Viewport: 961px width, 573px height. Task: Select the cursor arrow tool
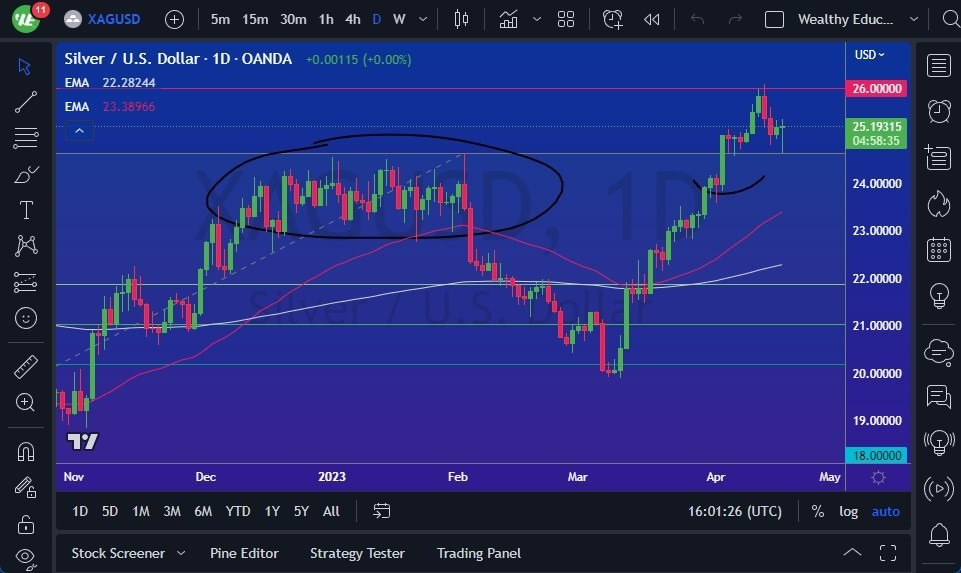(x=25, y=66)
